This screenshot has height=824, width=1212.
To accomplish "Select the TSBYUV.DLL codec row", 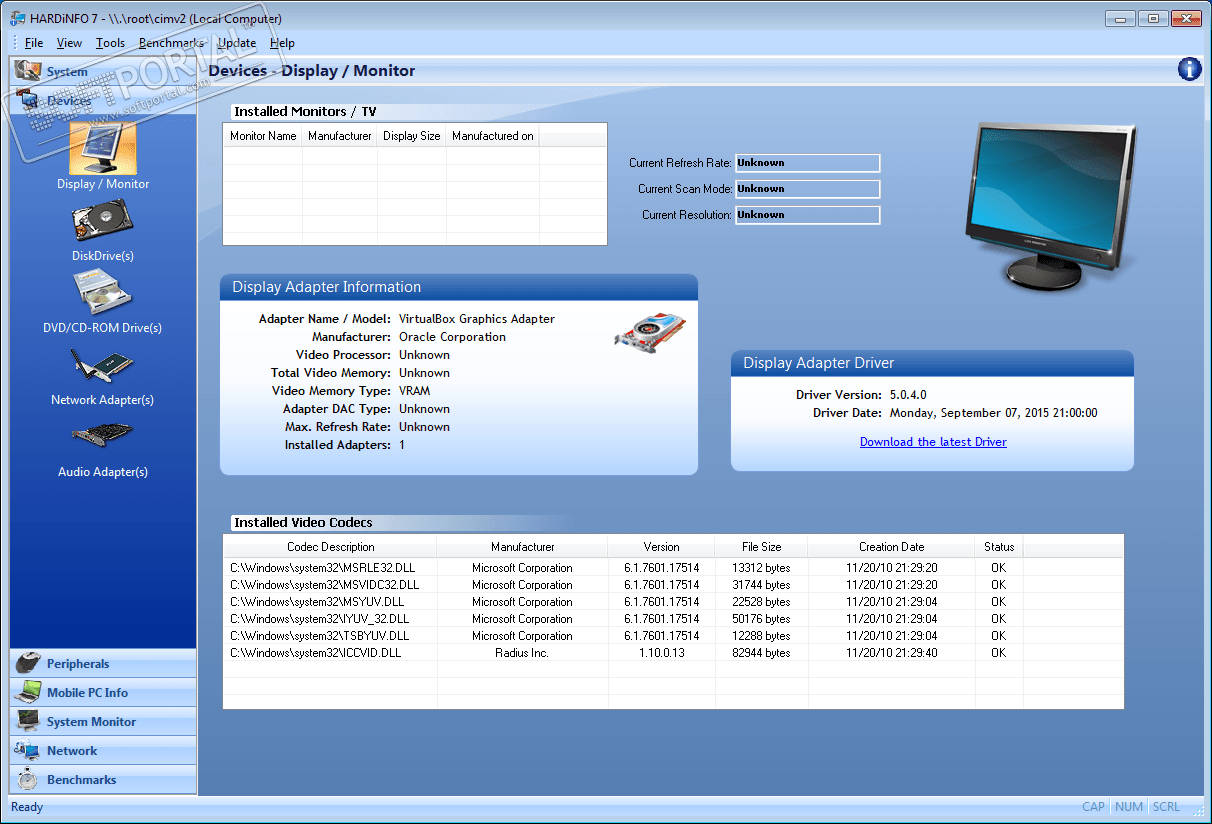I will [x=673, y=636].
